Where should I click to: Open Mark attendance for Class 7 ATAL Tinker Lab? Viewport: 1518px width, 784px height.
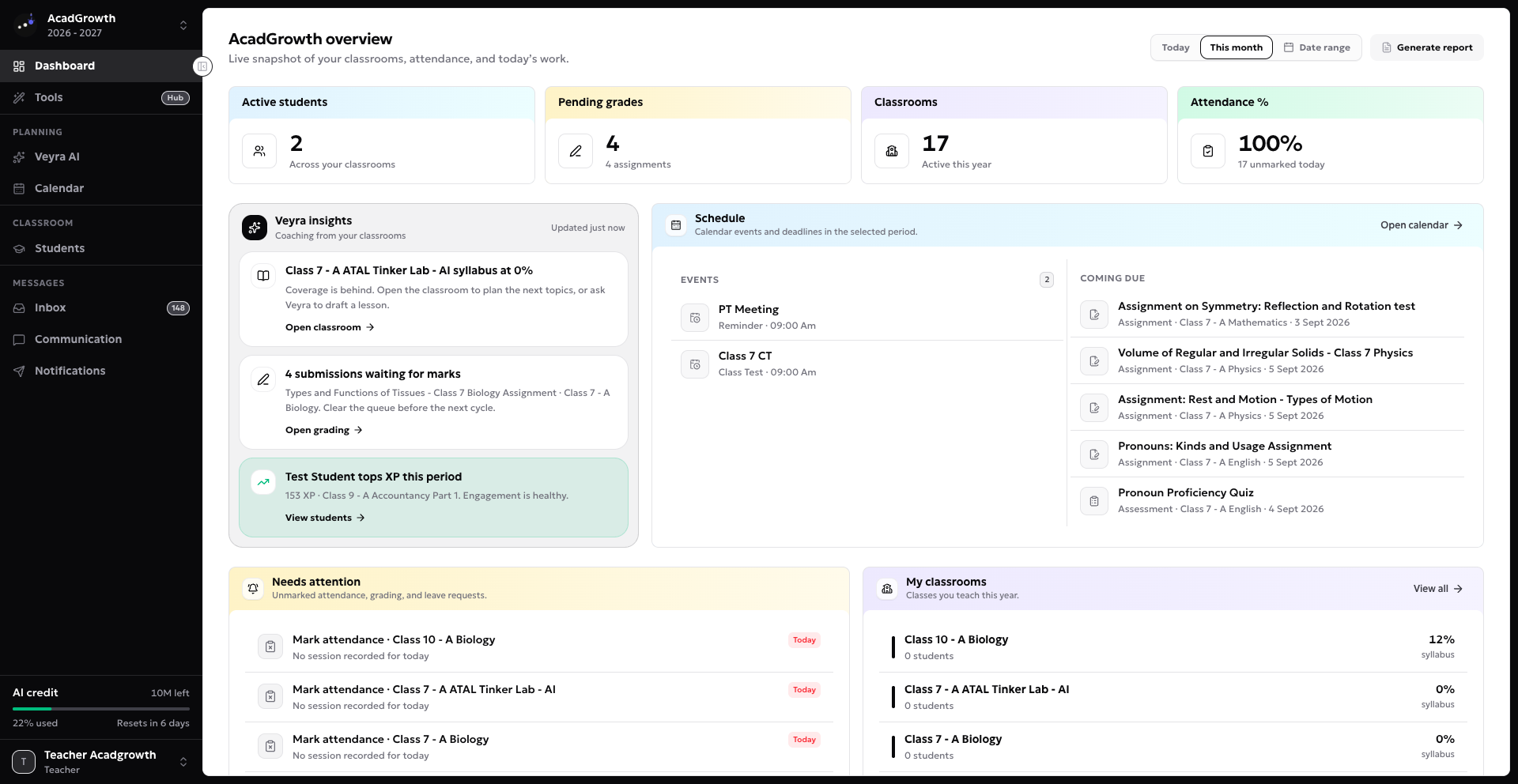coord(539,697)
